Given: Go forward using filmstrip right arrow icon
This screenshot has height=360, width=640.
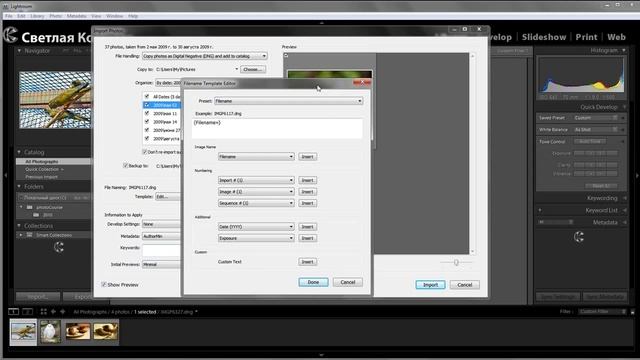Looking at the screenshot, I should coord(62,311).
